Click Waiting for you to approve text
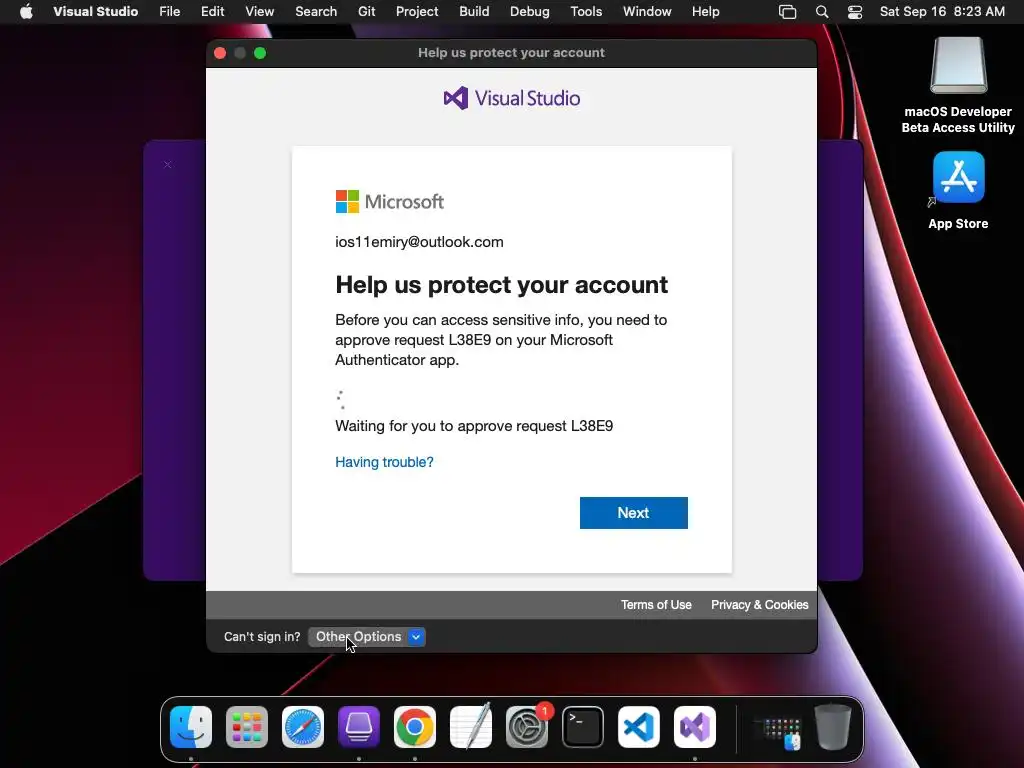Screen dimensions: 1024x768 click(x=474, y=426)
